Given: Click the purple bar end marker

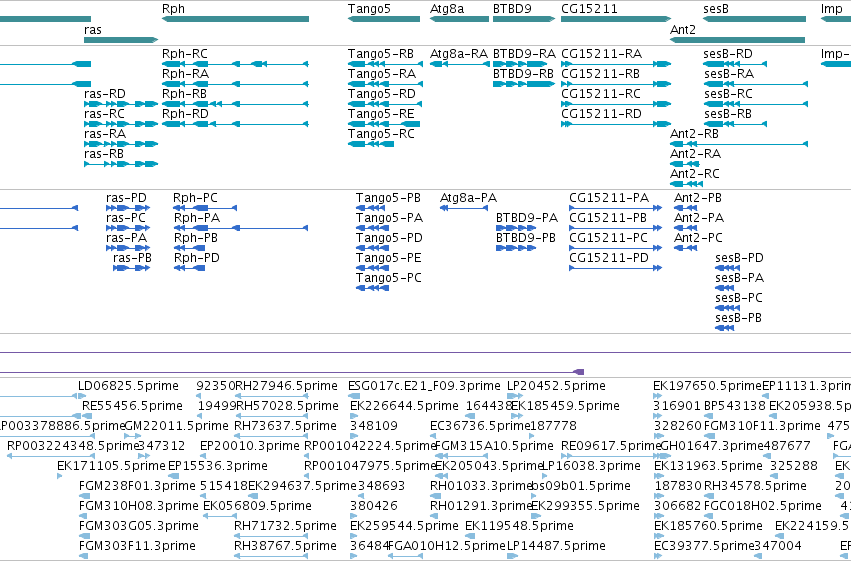Looking at the screenshot, I should [579, 372].
